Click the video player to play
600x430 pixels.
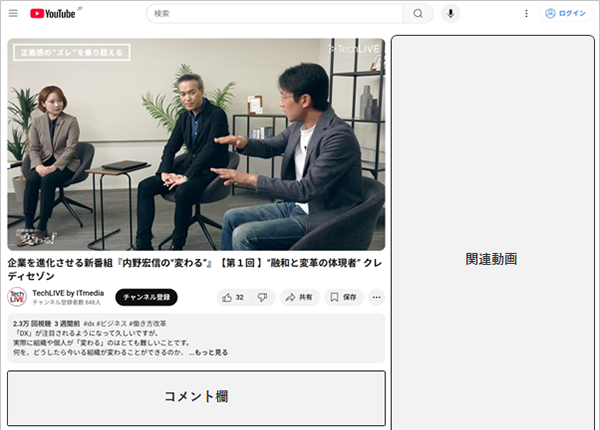pyautogui.click(x=196, y=144)
